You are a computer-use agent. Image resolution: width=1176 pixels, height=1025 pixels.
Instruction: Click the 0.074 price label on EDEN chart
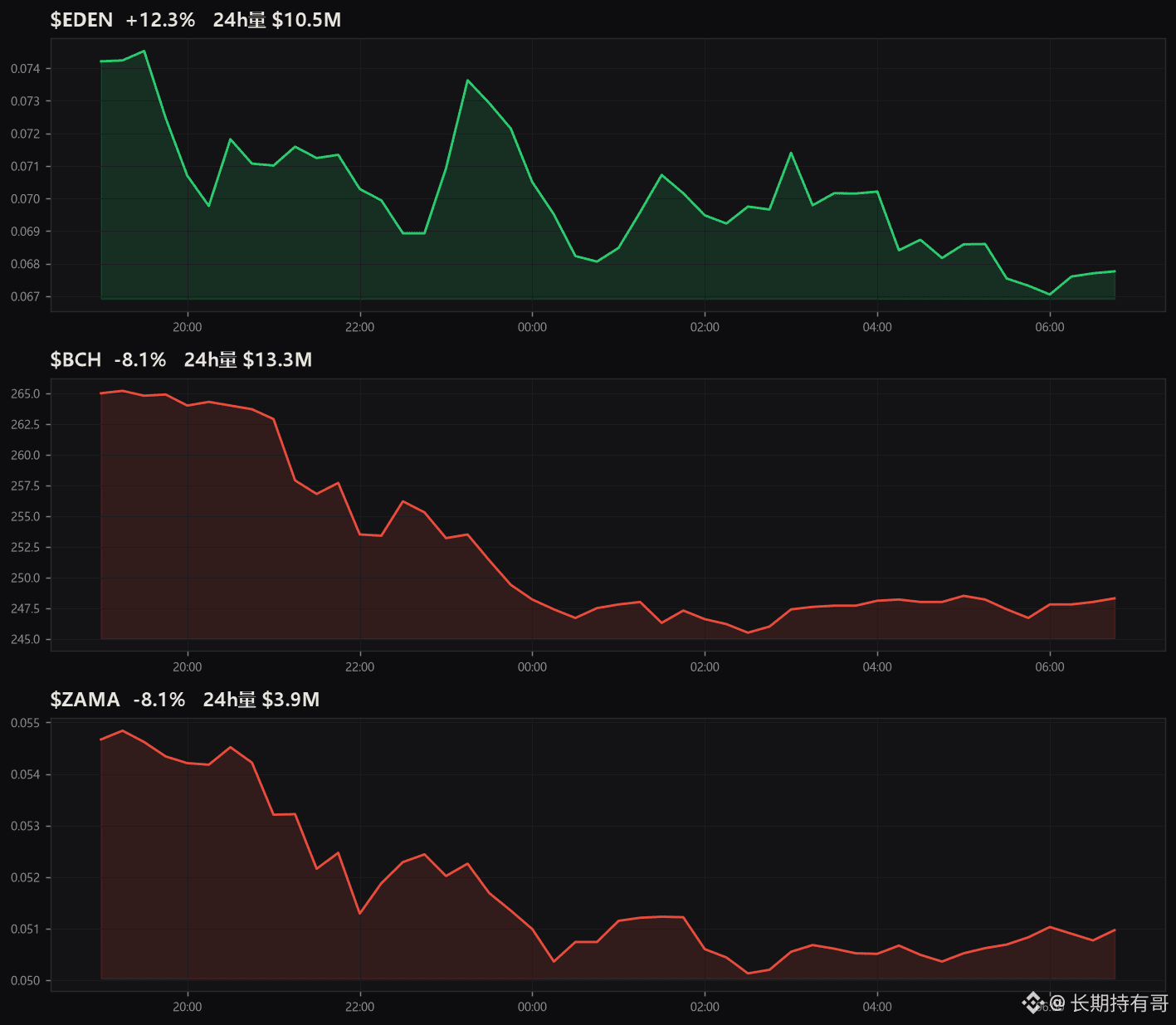[x=25, y=69]
